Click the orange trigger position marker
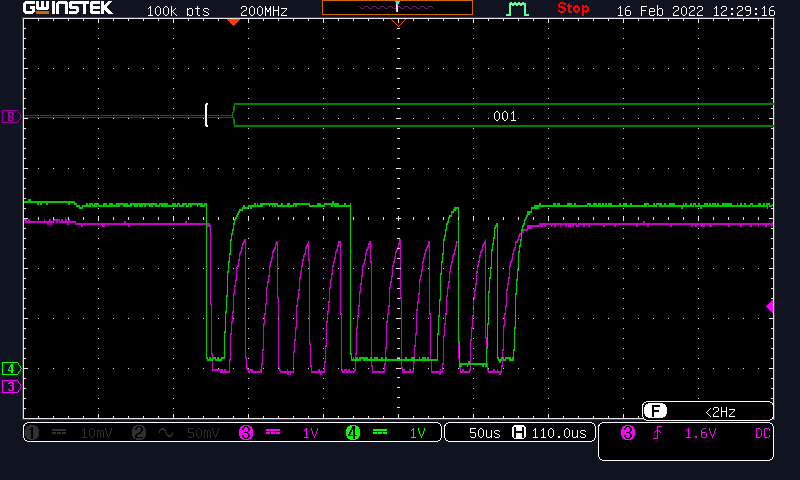800x480 pixels. click(x=233, y=22)
